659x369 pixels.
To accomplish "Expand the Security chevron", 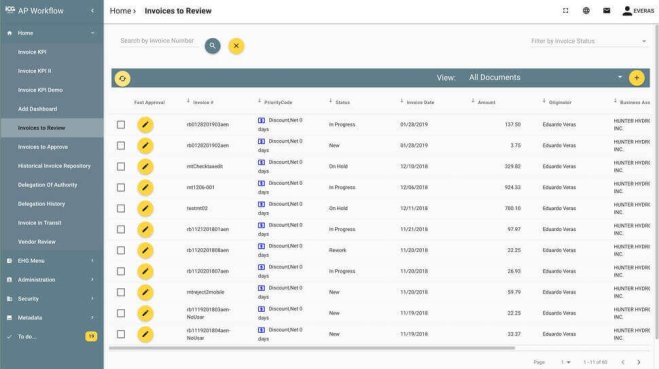I will coord(92,299).
